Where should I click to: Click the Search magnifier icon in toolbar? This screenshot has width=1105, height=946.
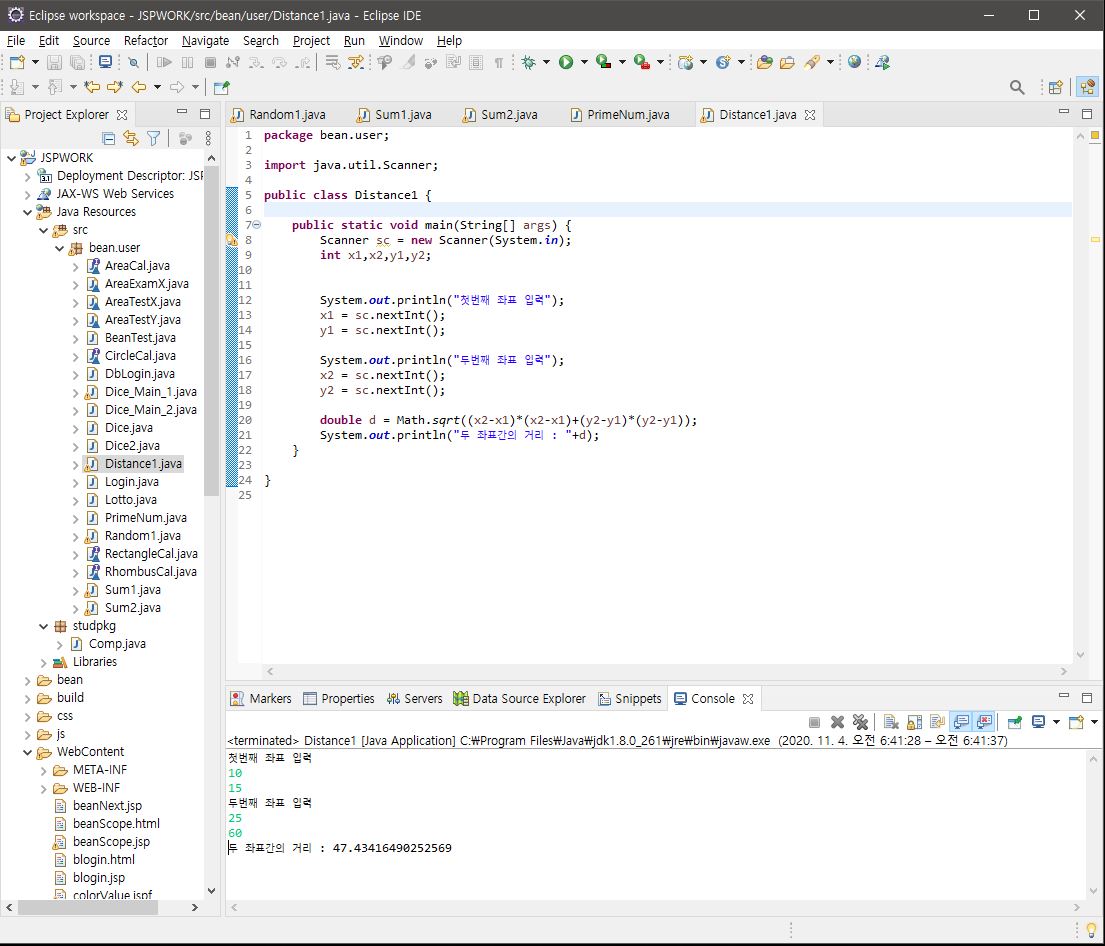click(1017, 87)
